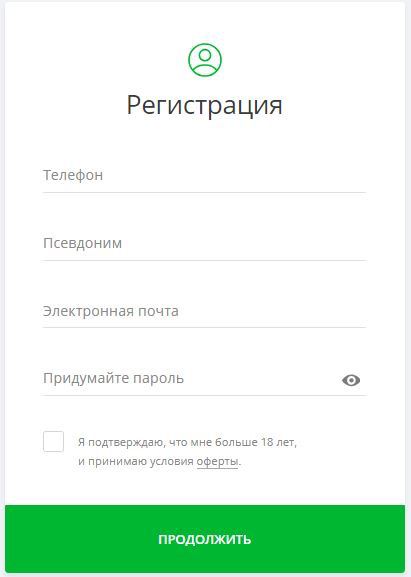The width and height of the screenshot is (411, 577).
Task: Click the head circle inside the user icon
Action: pyautogui.click(x=205, y=55)
